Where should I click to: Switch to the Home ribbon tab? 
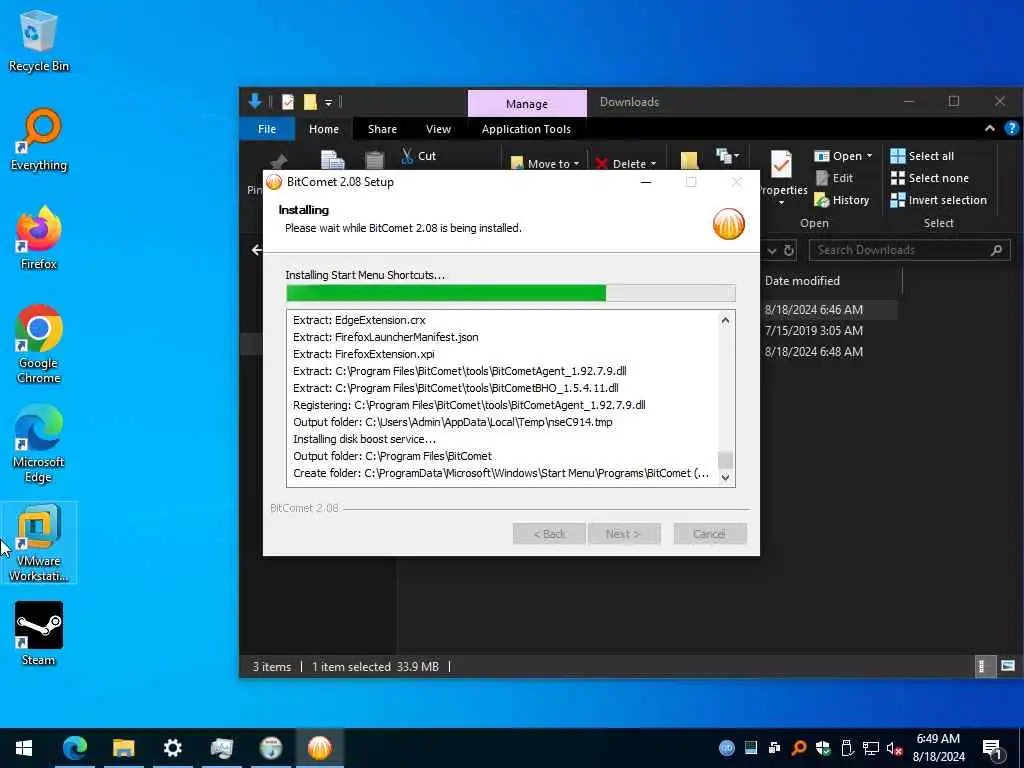[x=323, y=129]
